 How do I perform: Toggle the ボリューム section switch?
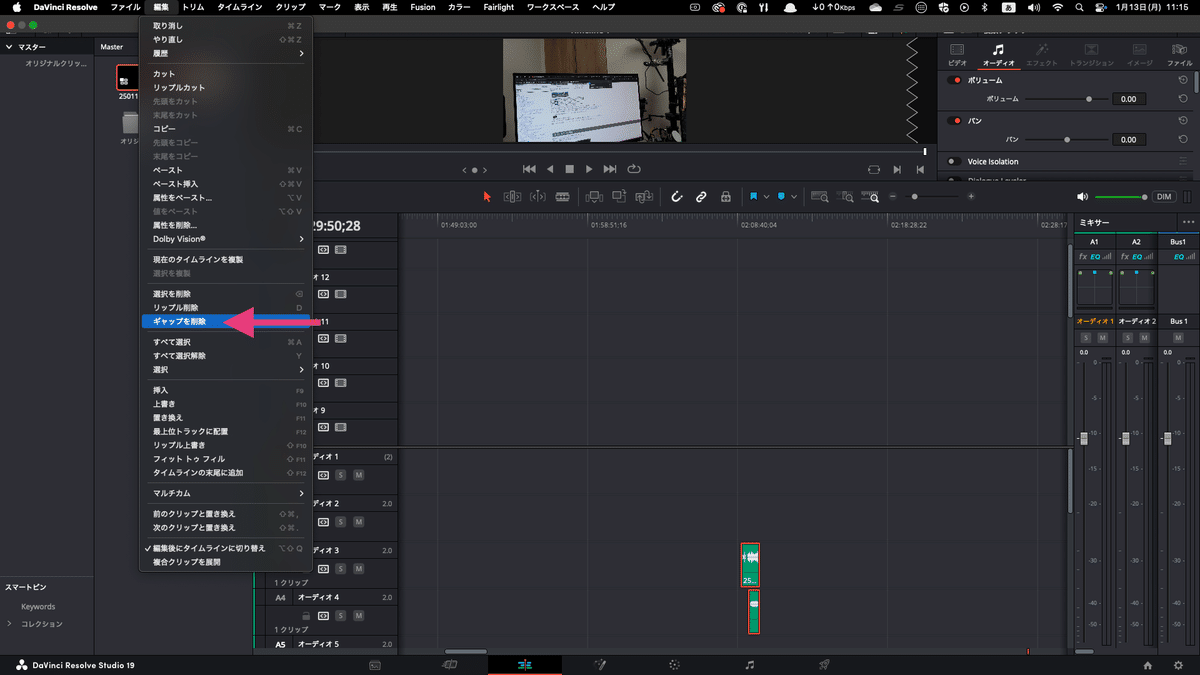[955, 80]
